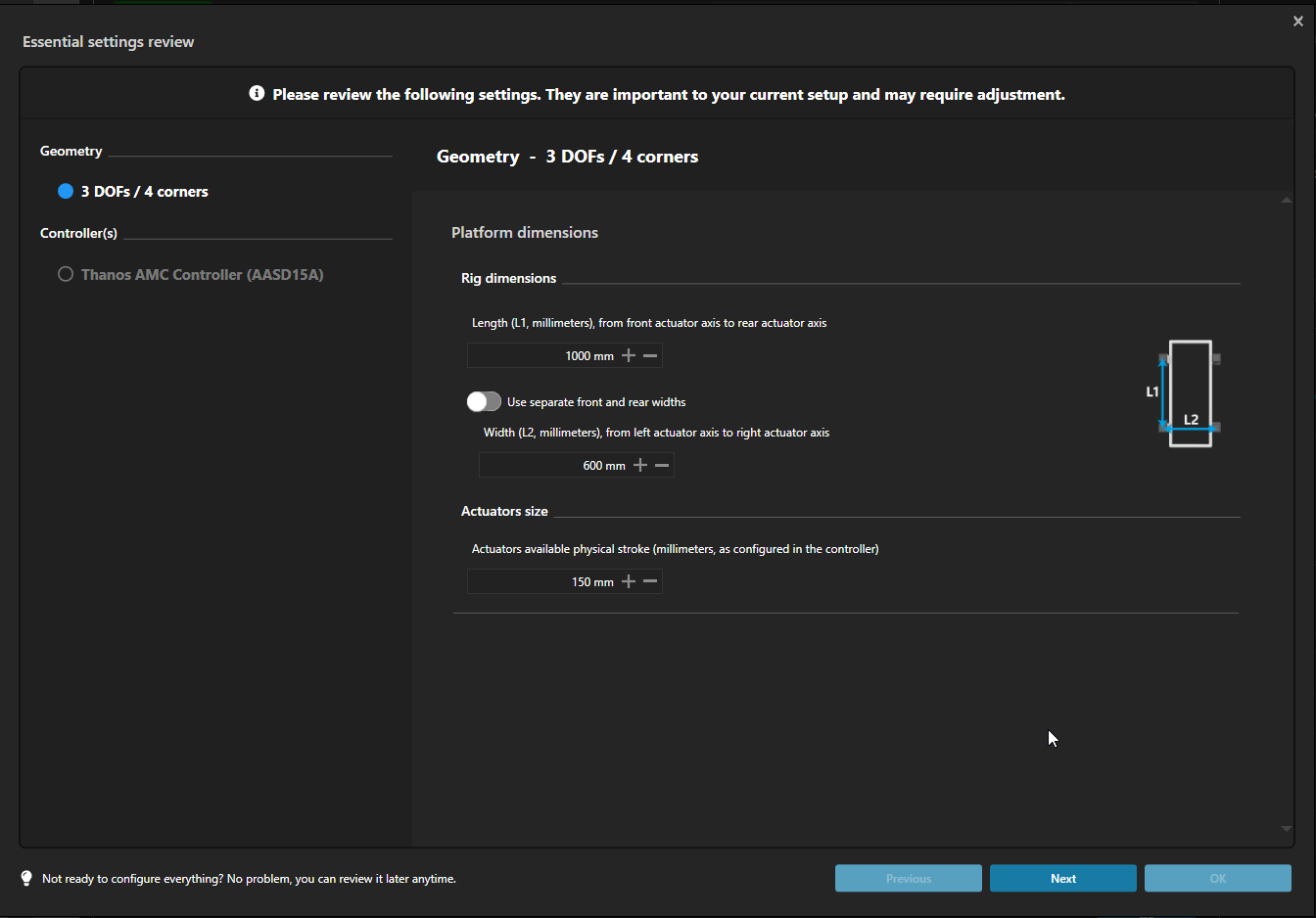Viewport: 1316px width, 918px height.
Task: Click the 600 mm width input field
Action: pyautogui.click(x=553, y=466)
